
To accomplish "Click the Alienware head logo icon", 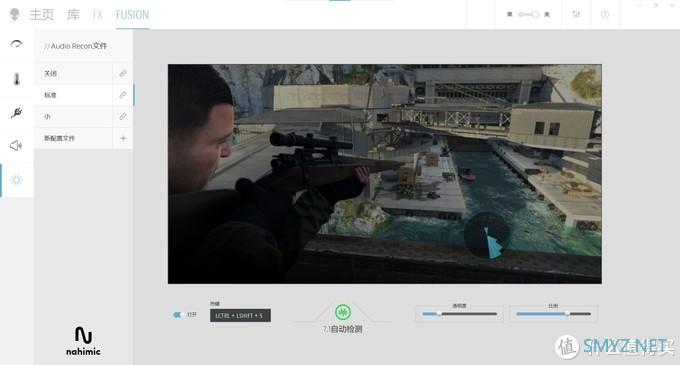I will point(14,14).
